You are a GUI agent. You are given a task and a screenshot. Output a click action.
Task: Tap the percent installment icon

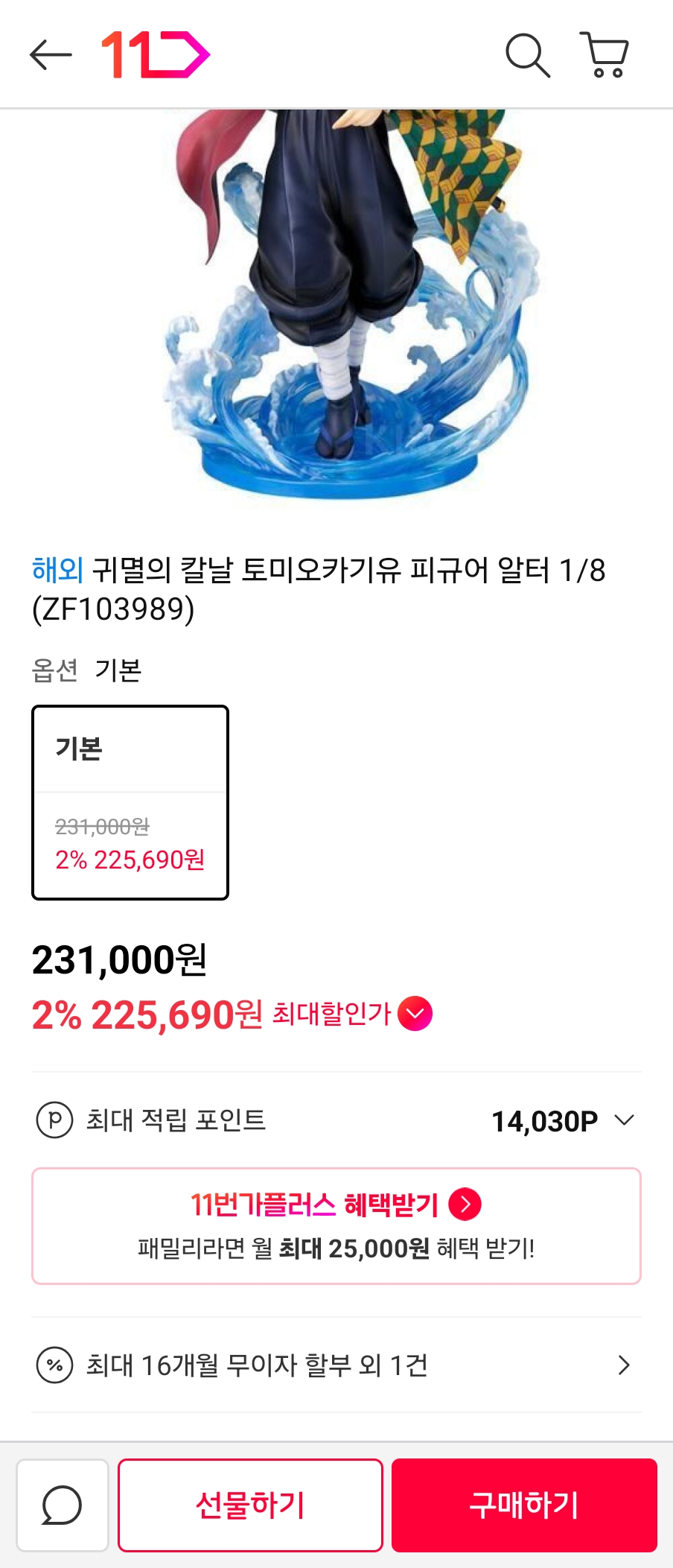54,1365
